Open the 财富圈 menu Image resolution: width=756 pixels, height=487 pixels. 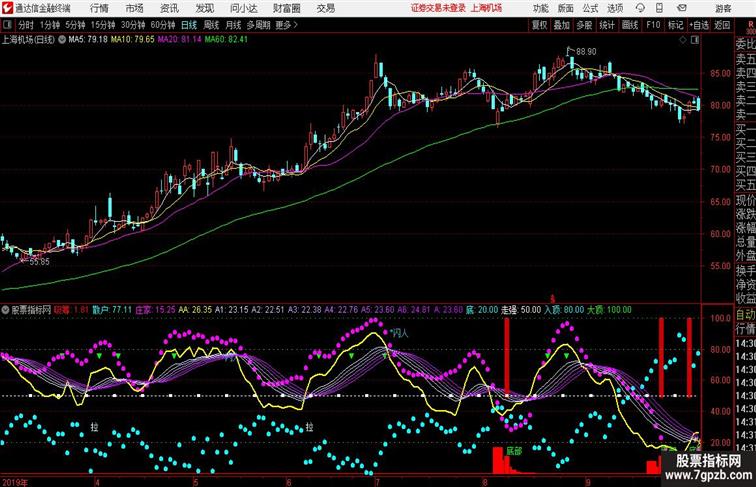click(286, 8)
